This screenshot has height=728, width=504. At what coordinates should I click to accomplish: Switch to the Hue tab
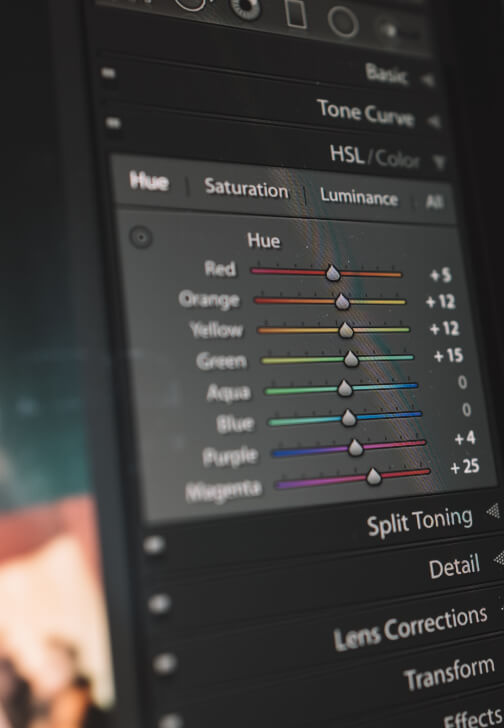pyautogui.click(x=149, y=181)
